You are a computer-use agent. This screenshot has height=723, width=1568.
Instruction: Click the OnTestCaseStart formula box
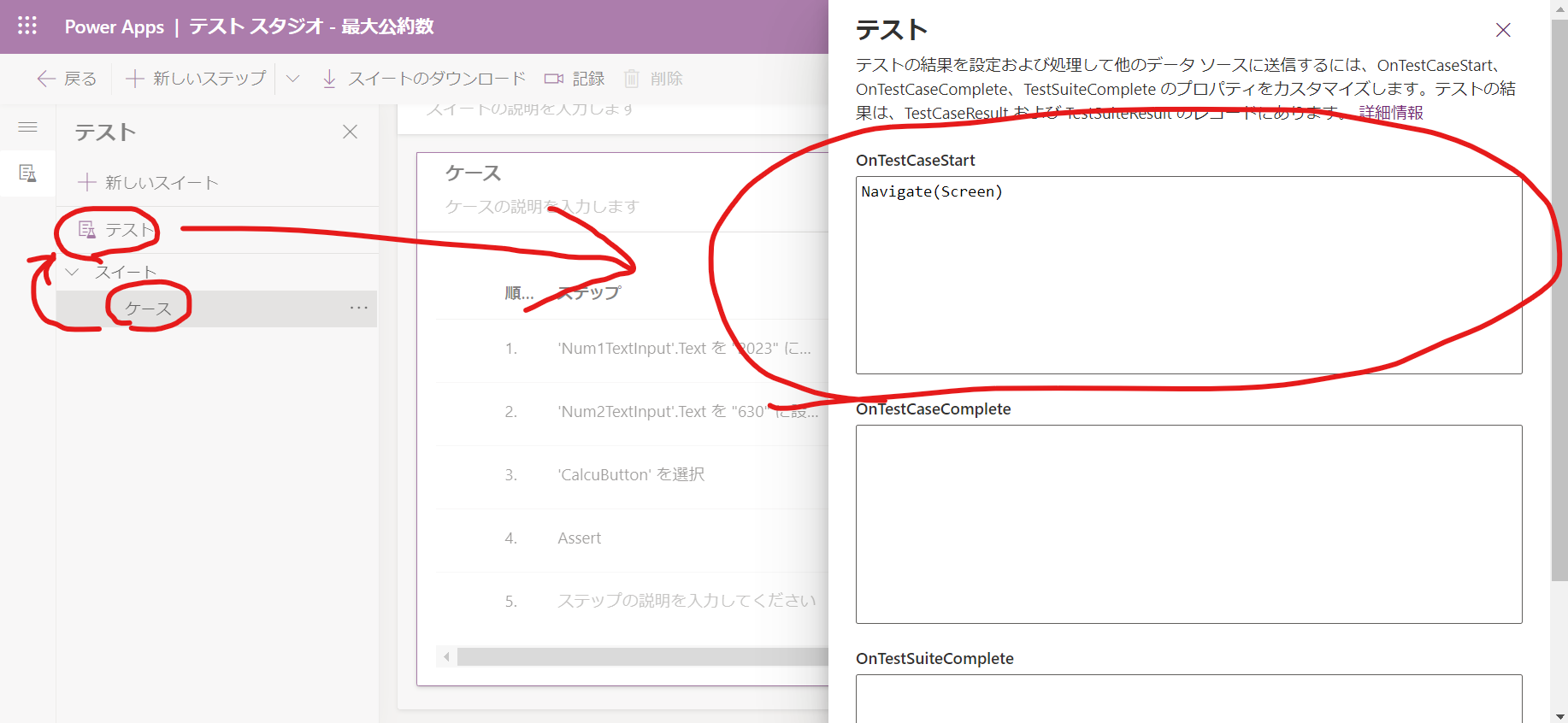(x=1188, y=275)
